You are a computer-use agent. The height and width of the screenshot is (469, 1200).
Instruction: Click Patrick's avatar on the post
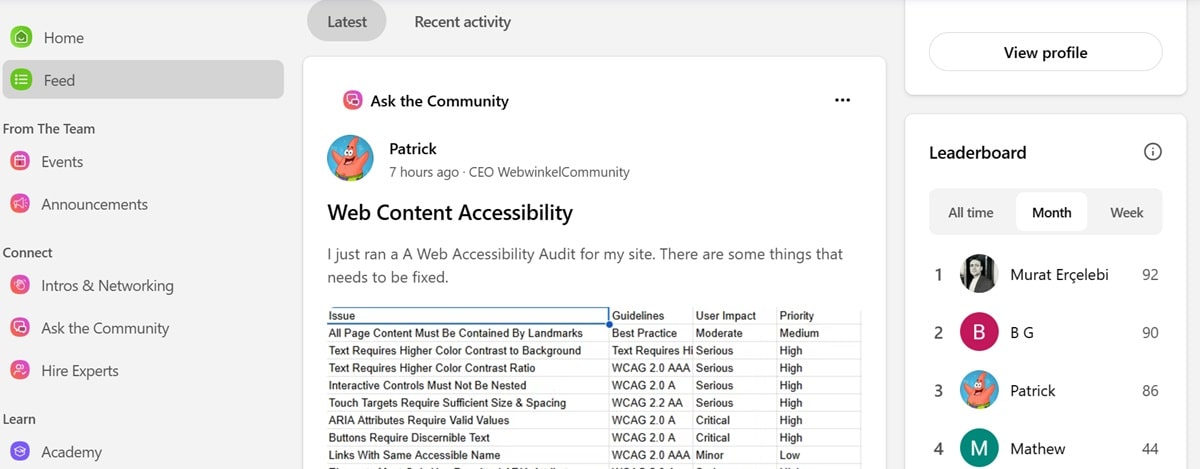coord(351,158)
